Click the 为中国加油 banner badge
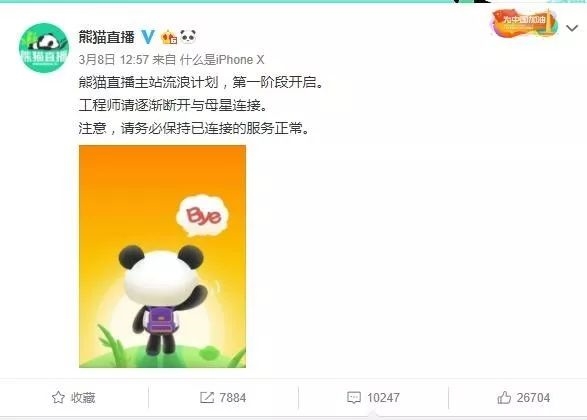The height and width of the screenshot is (420, 587). [524, 23]
